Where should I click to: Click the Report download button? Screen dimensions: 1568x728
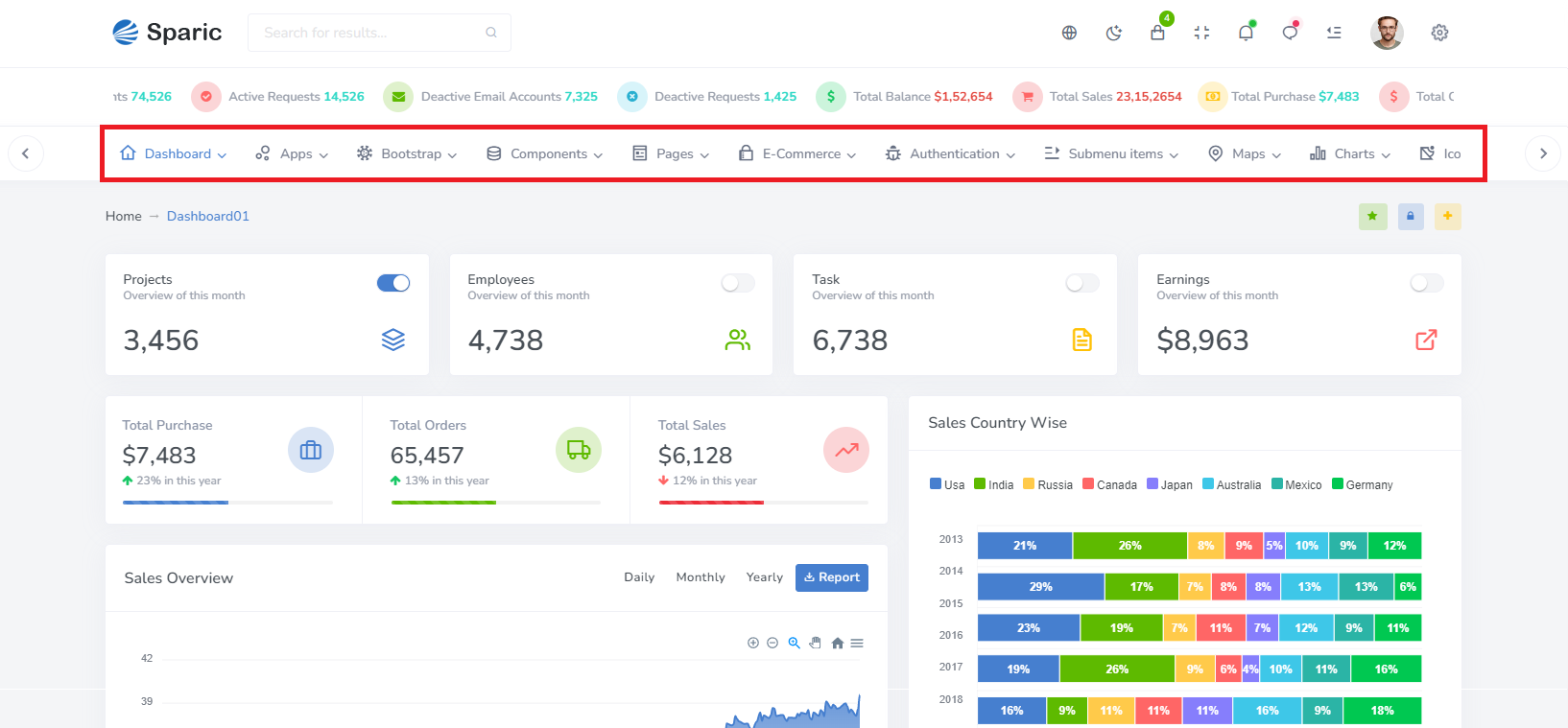(x=832, y=577)
